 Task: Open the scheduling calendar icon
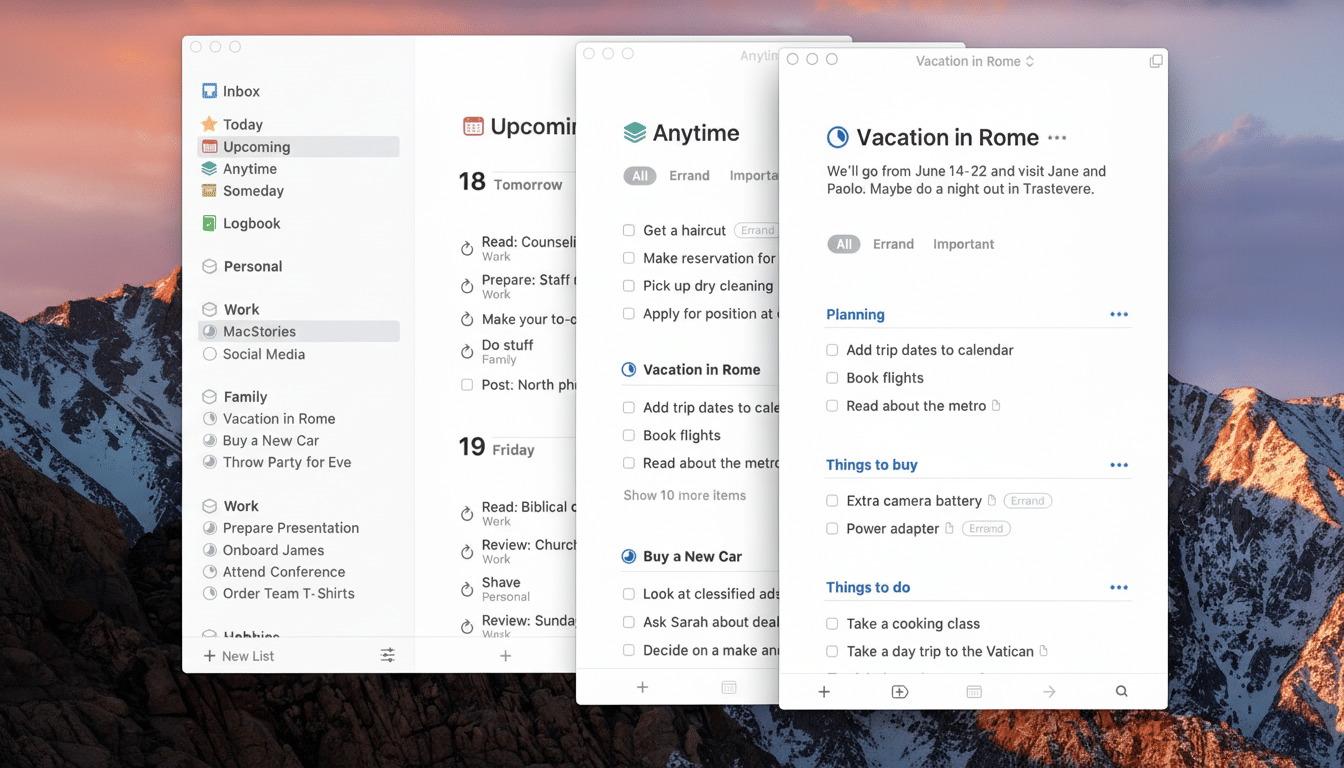click(x=973, y=690)
